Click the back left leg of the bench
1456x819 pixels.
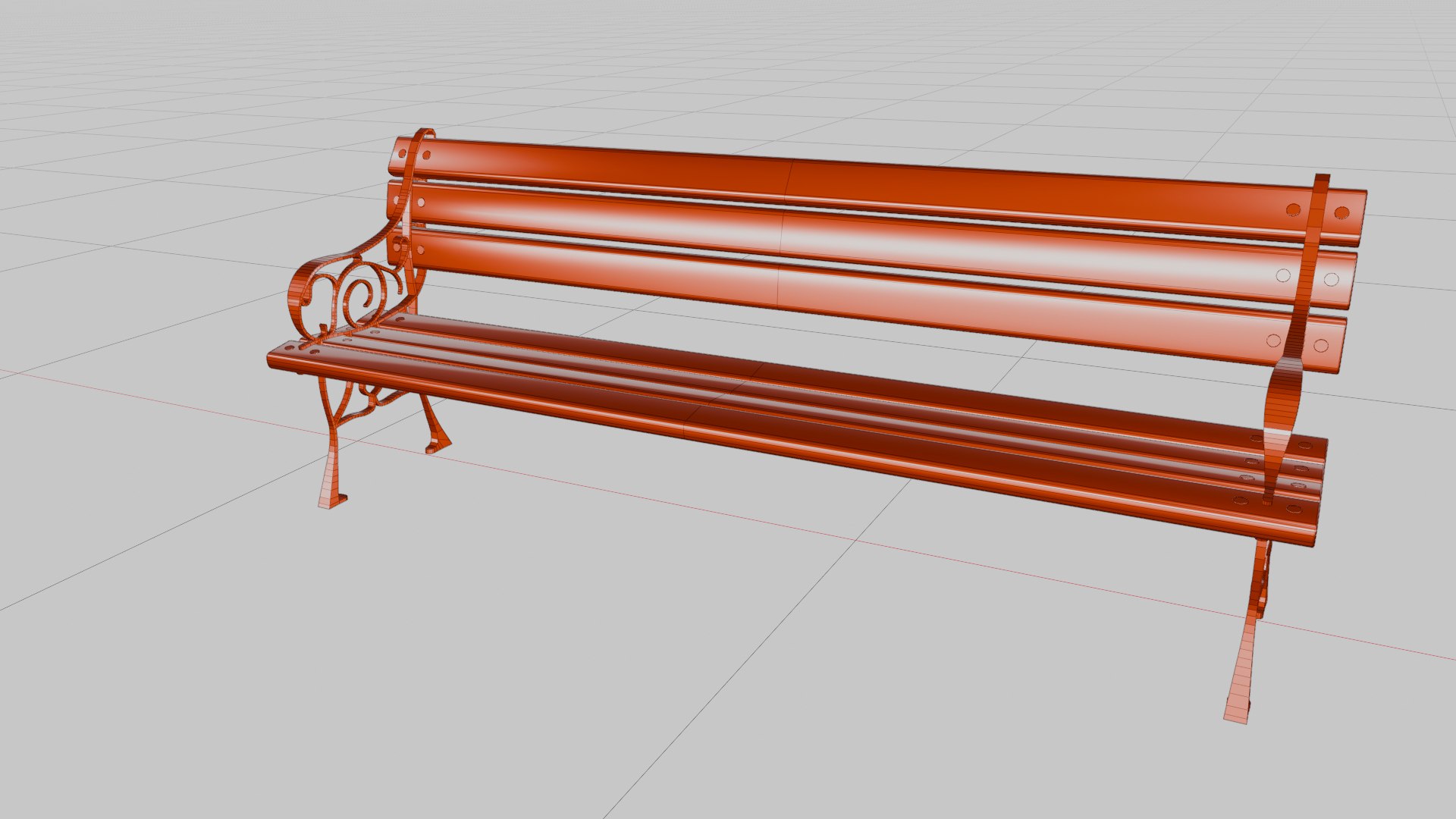(x=435, y=425)
